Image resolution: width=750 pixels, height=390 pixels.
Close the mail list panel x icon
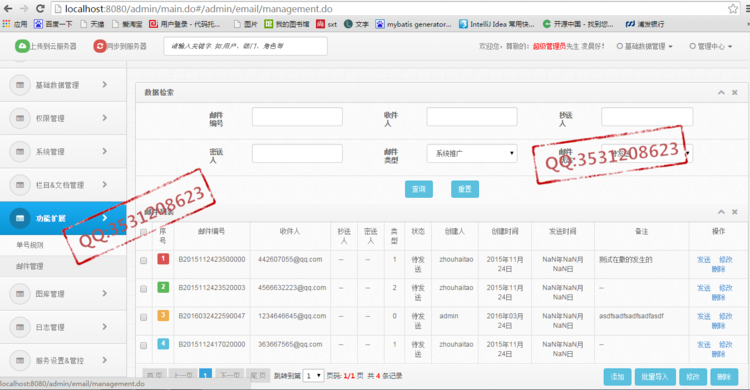coord(735,212)
